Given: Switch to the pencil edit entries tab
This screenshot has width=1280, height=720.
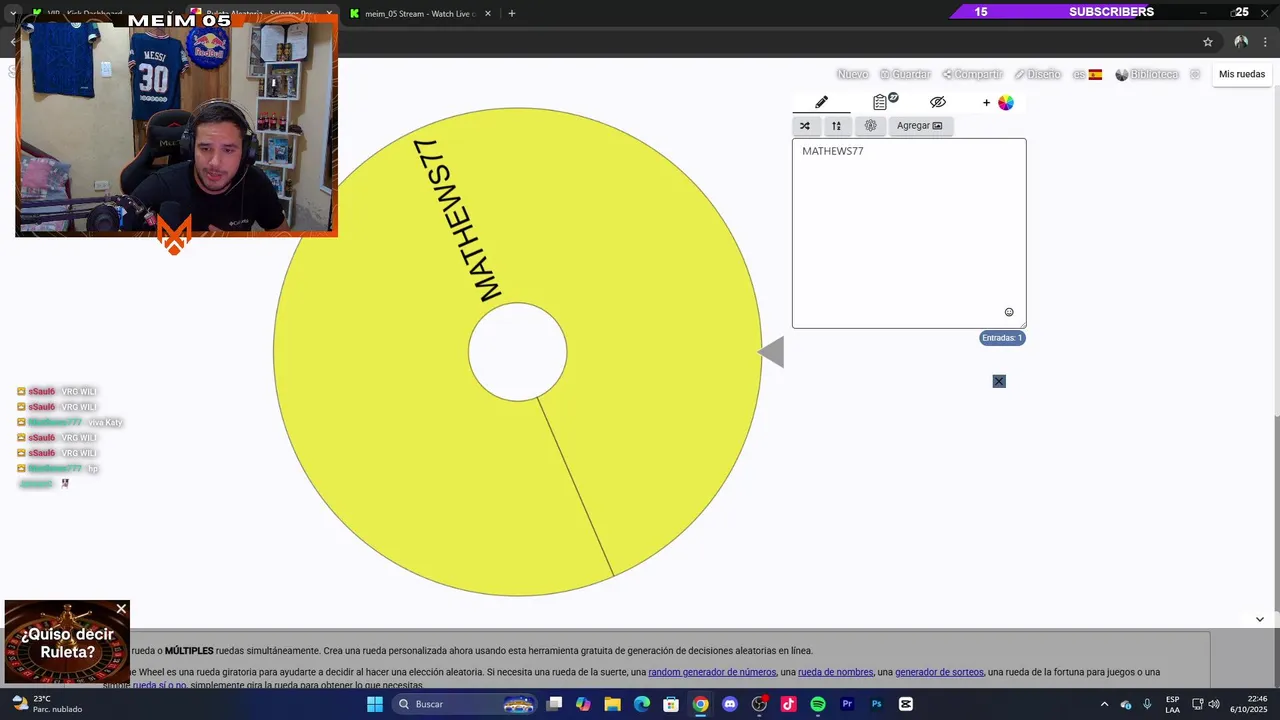Looking at the screenshot, I should click(821, 102).
